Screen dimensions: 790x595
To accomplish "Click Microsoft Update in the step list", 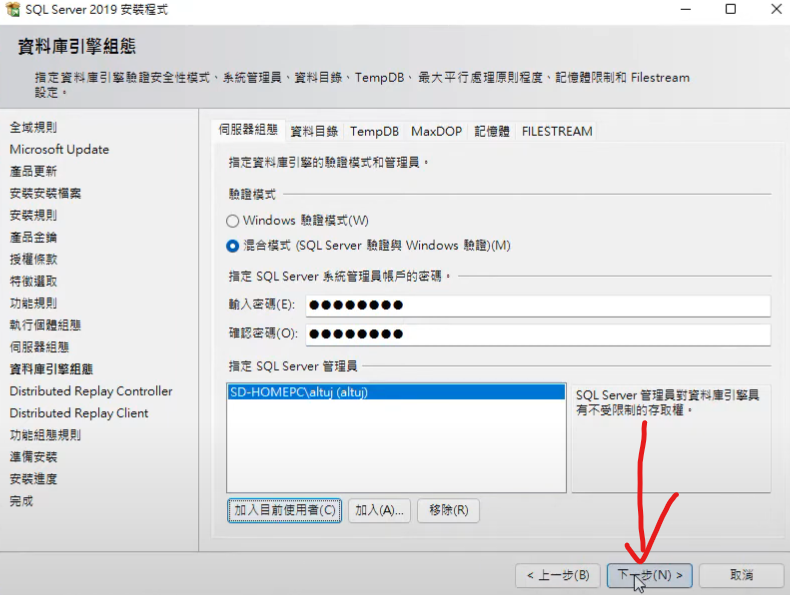I will click(59, 150).
